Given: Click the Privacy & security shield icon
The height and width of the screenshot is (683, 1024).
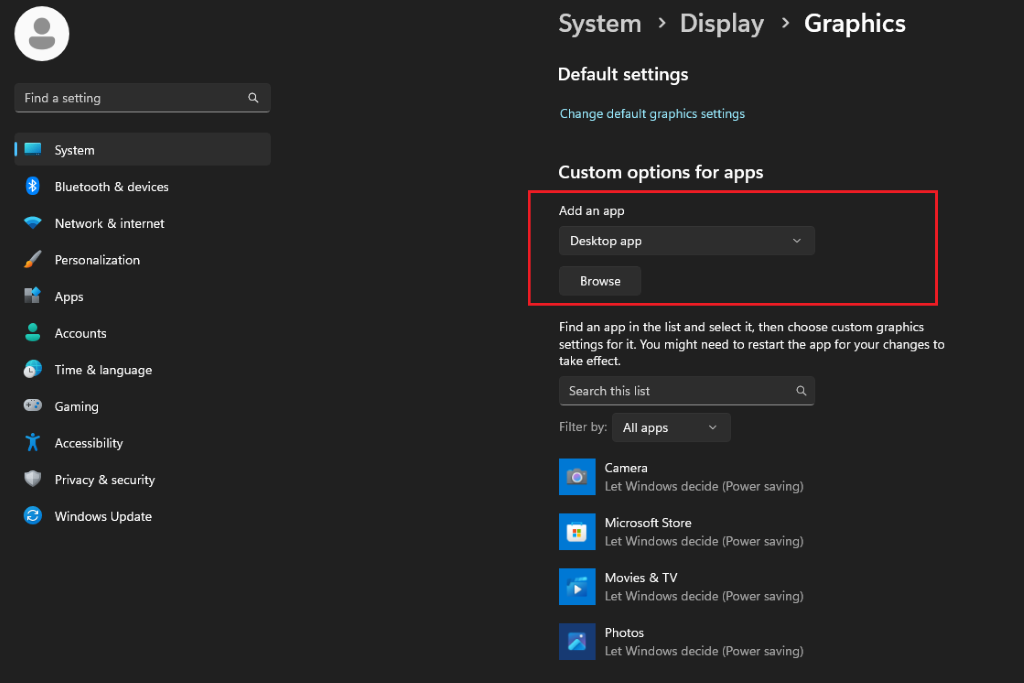Looking at the screenshot, I should click(33, 479).
